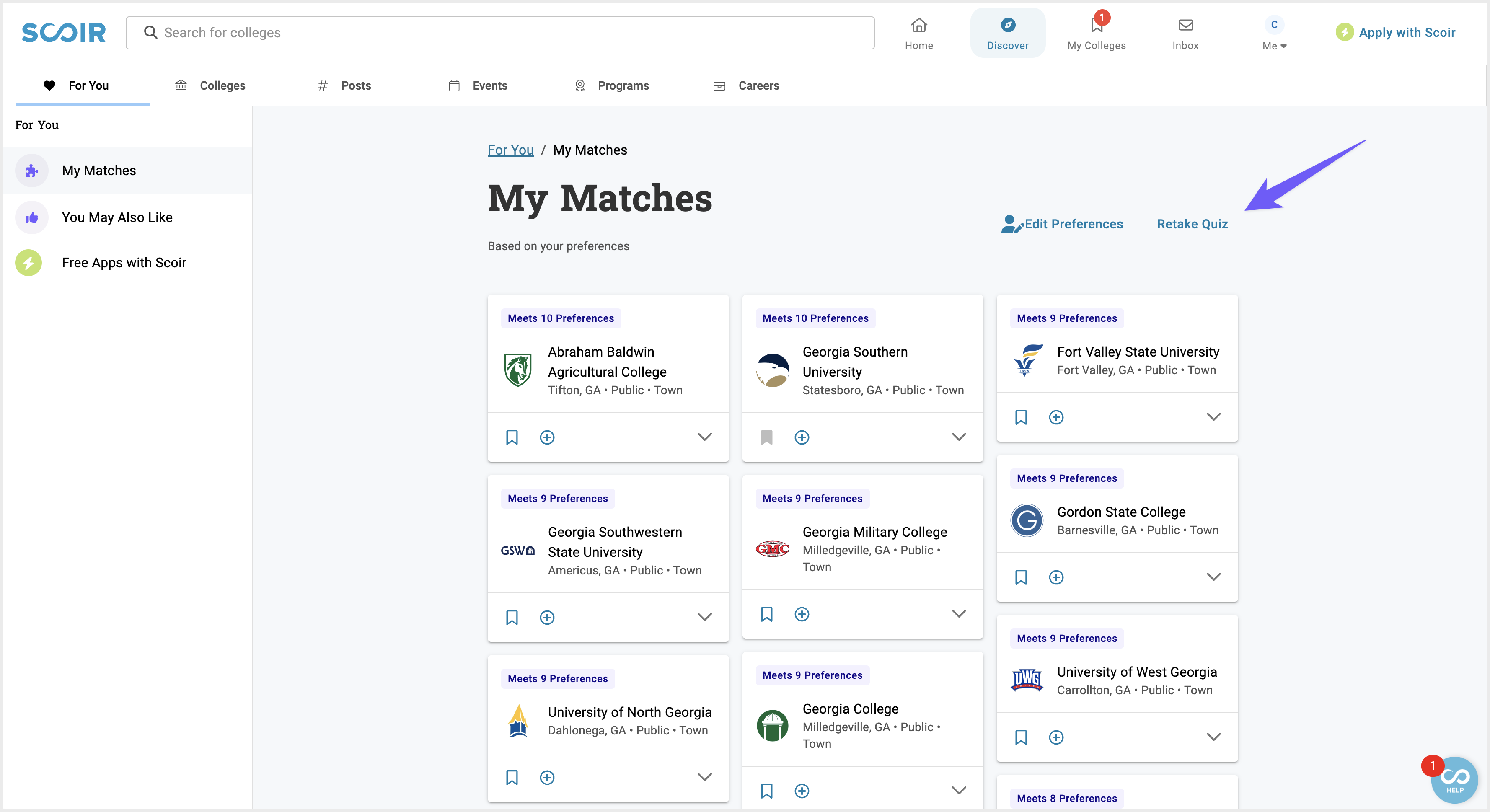Expand the Fort Valley State University card
Screen dimensions: 1490x812
1214,417
